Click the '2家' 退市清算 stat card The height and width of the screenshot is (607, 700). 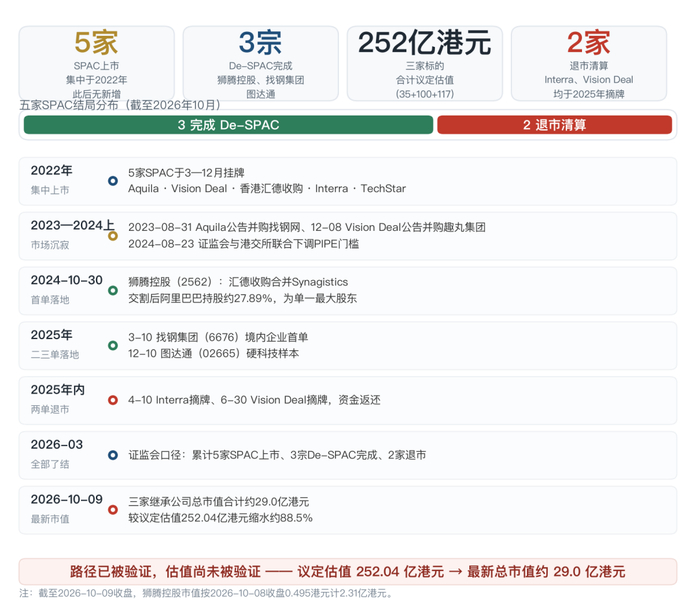[589, 63]
